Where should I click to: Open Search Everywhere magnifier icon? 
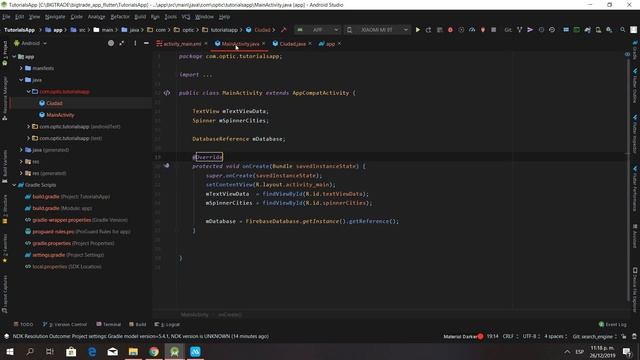click(x=622, y=30)
